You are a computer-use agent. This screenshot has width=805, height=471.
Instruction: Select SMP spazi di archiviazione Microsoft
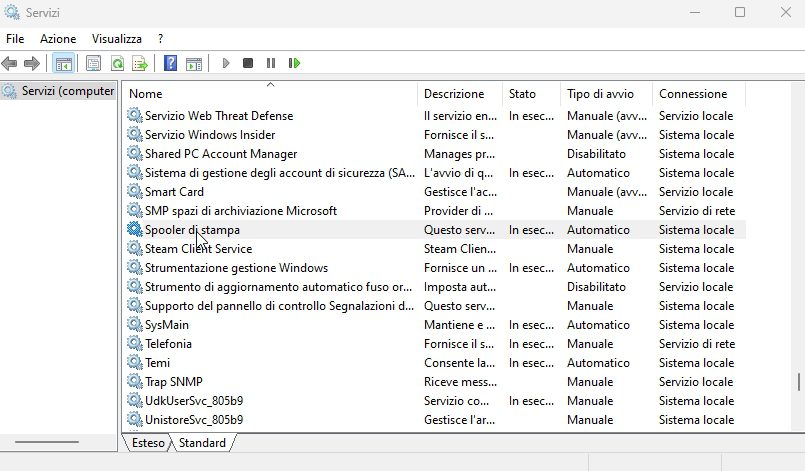pyautogui.click(x=241, y=211)
